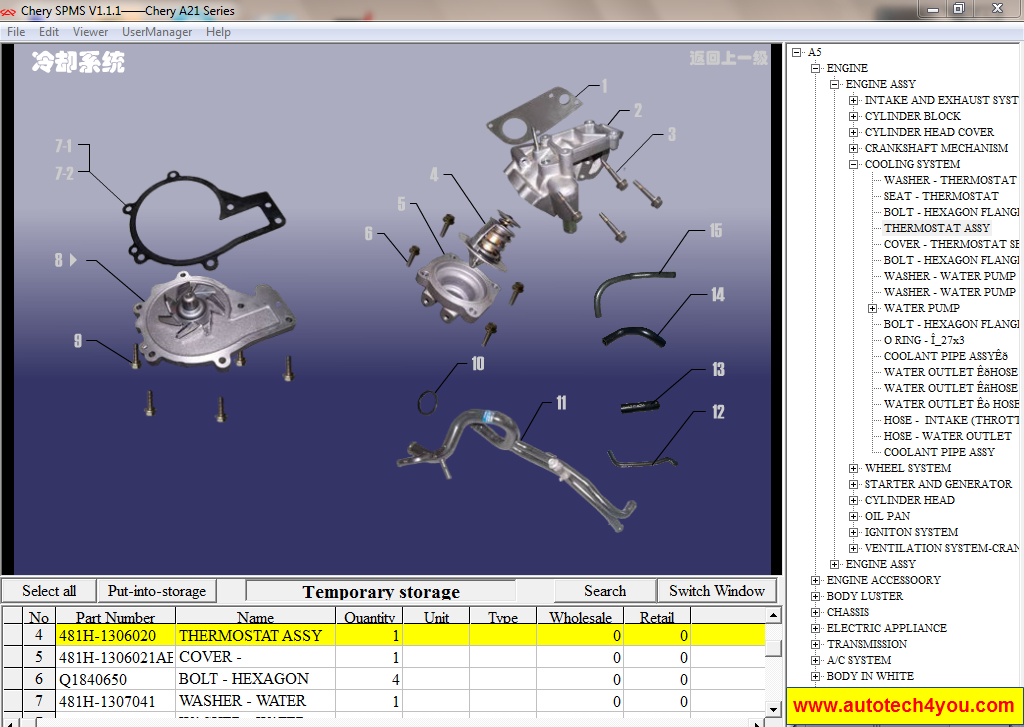Select O RING 27x3 tree item

pos(923,340)
